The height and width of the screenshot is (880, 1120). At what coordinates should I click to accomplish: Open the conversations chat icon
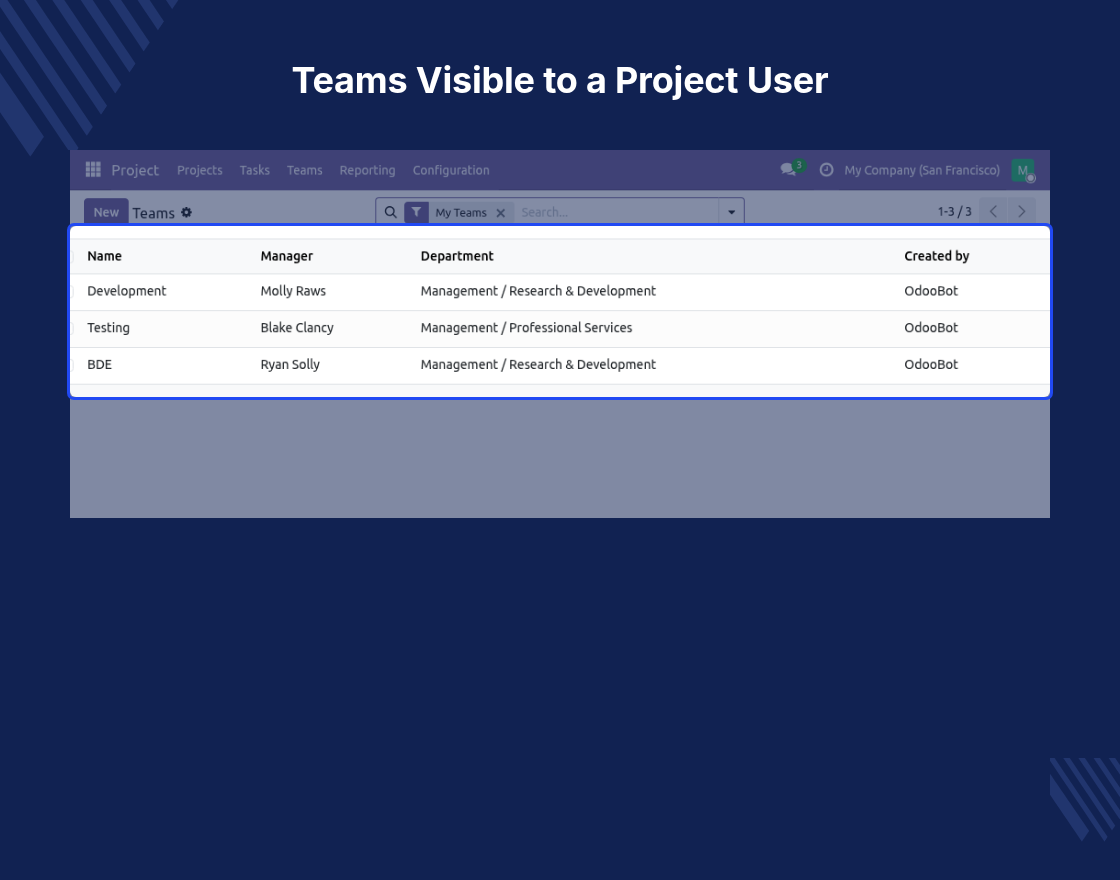point(789,169)
